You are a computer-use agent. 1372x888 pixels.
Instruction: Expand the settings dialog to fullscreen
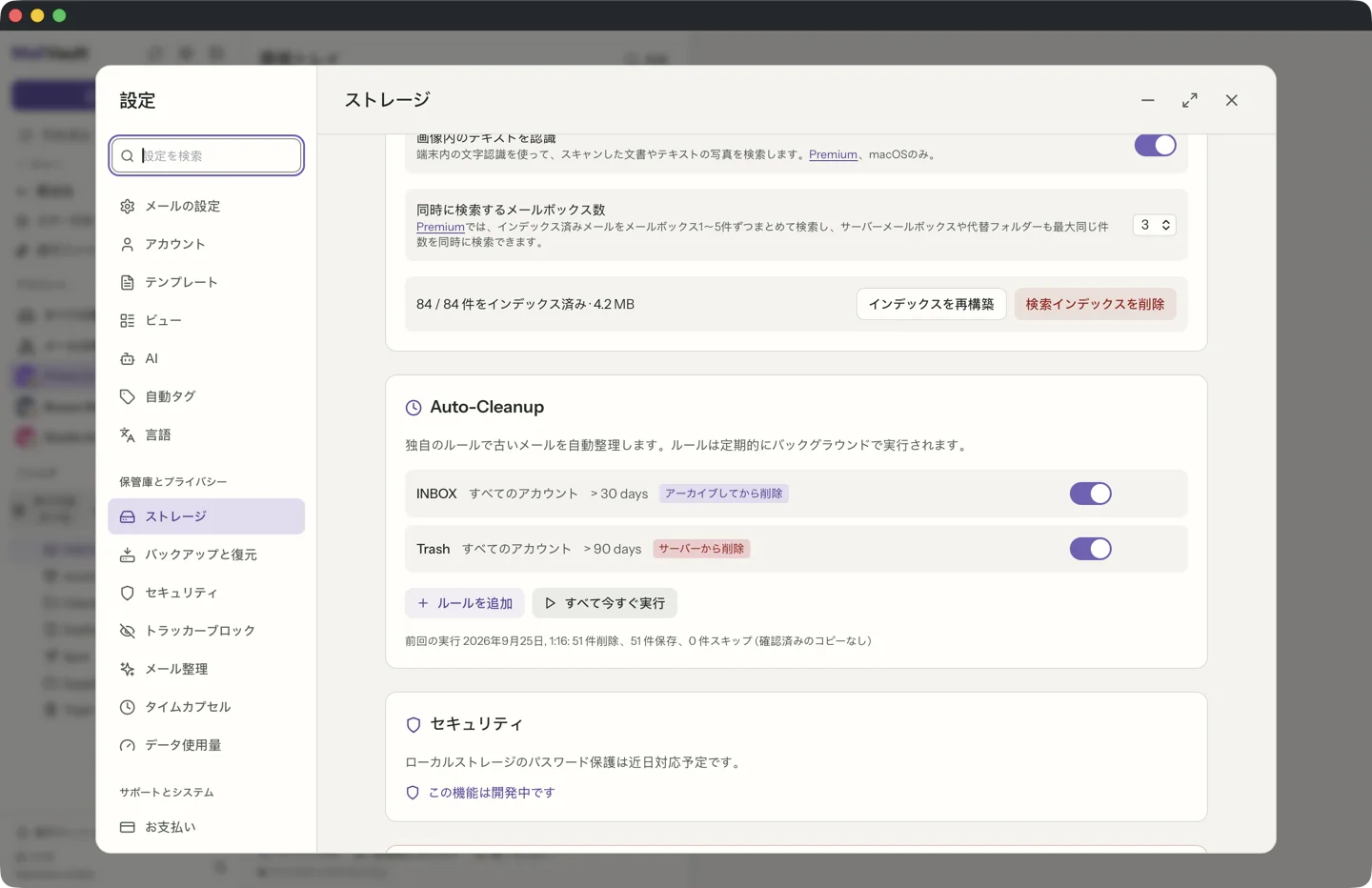pyautogui.click(x=1190, y=100)
